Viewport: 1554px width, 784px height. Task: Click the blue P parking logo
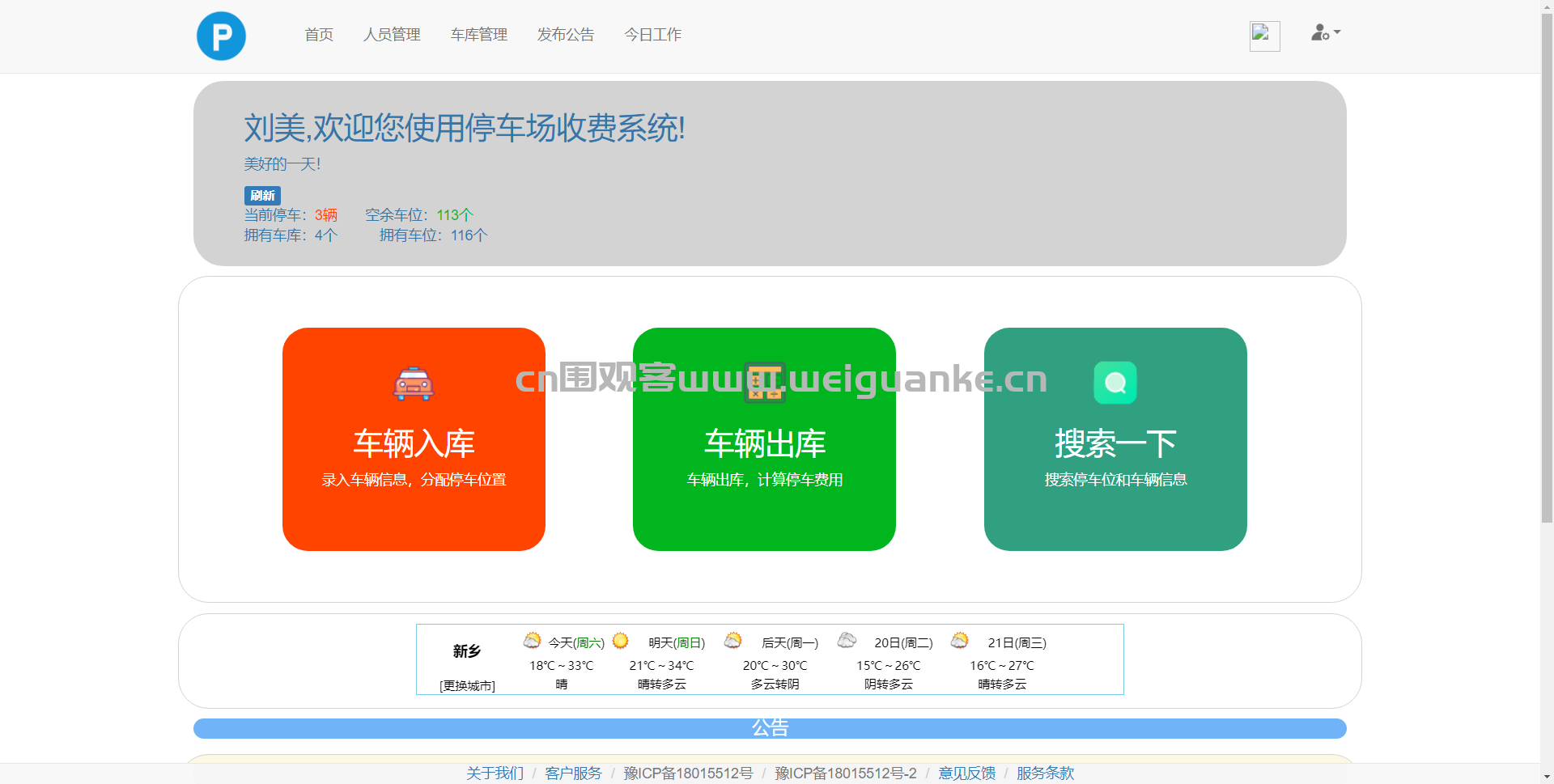(x=221, y=36)
